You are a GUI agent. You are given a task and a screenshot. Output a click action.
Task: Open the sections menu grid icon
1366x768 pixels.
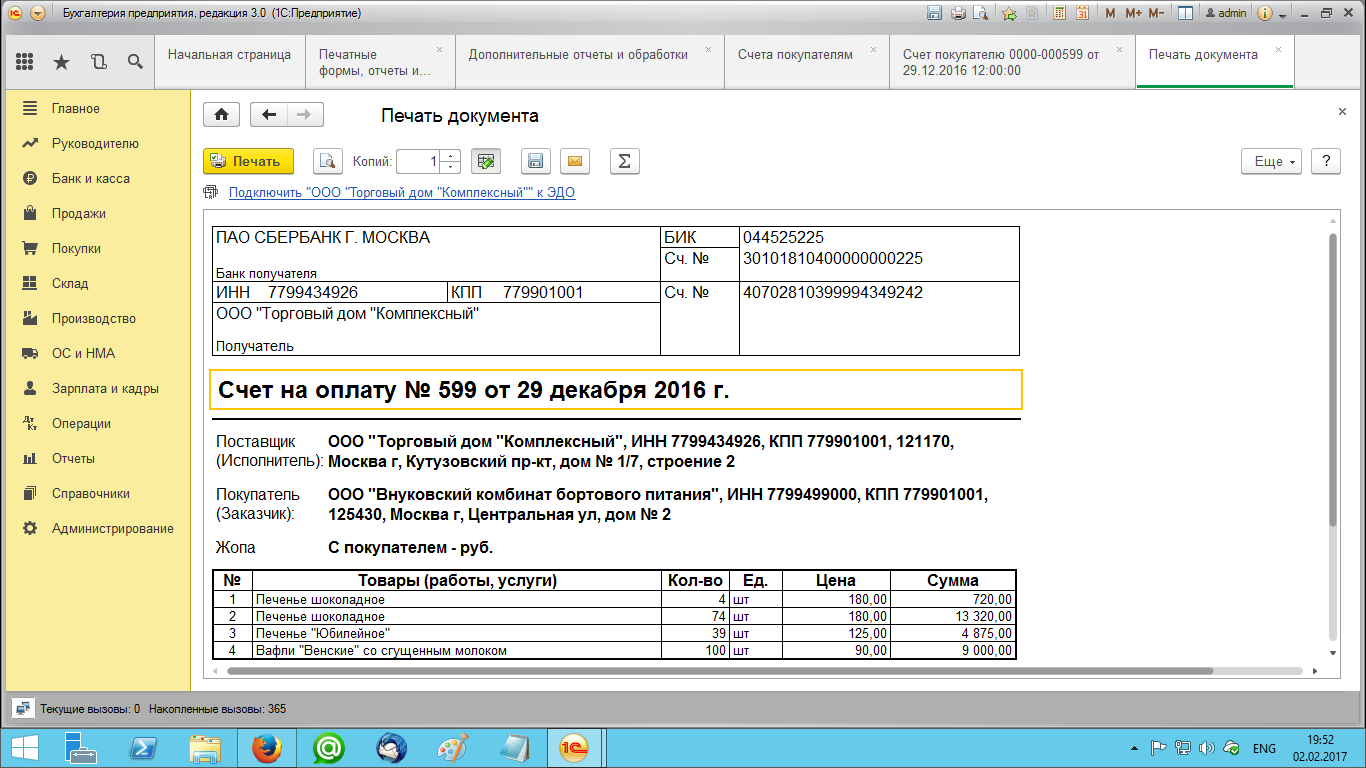tap(25, 62)
